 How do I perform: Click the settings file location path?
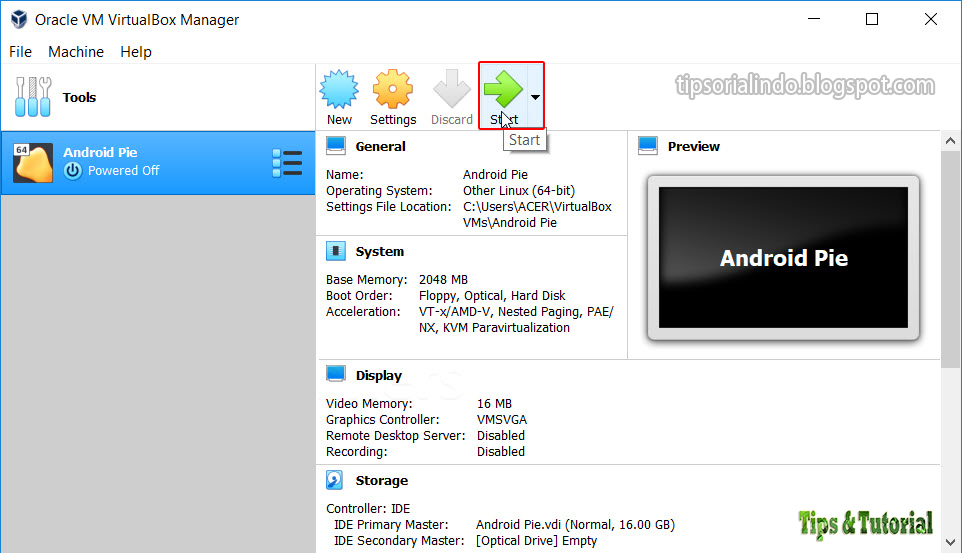pyautogui.click(x=537, y=214)
